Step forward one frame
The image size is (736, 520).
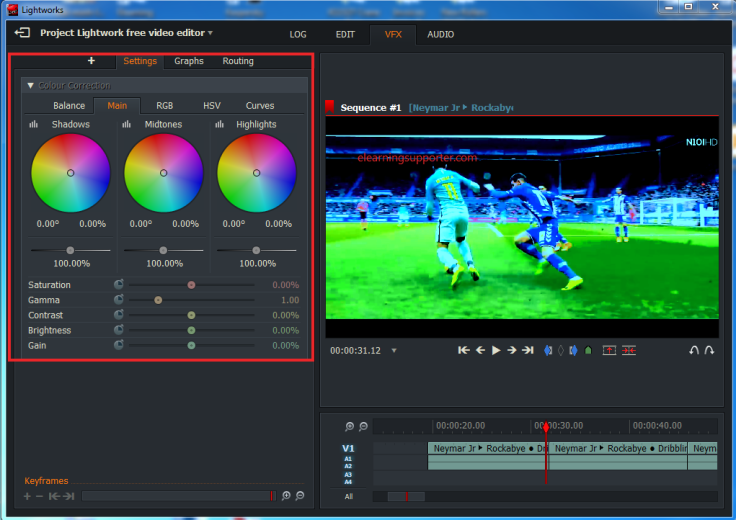coord(512,350)
